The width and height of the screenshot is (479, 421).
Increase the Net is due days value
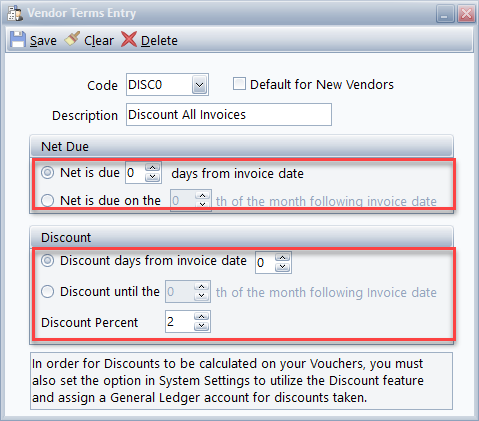click(x=153, y=168)
